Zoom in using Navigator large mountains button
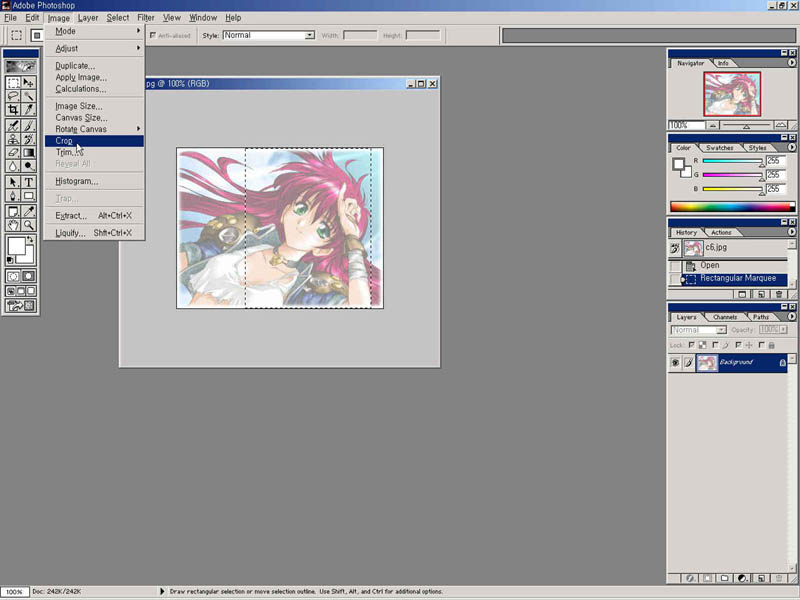Viewport: 800px width, 600px height. [x=780, y=125]
